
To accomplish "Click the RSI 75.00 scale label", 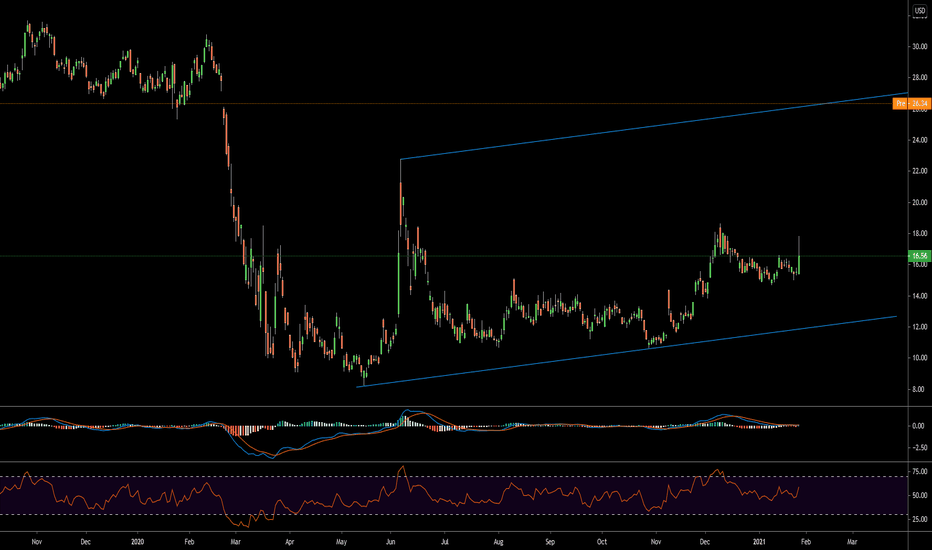I will coord(920,472).
